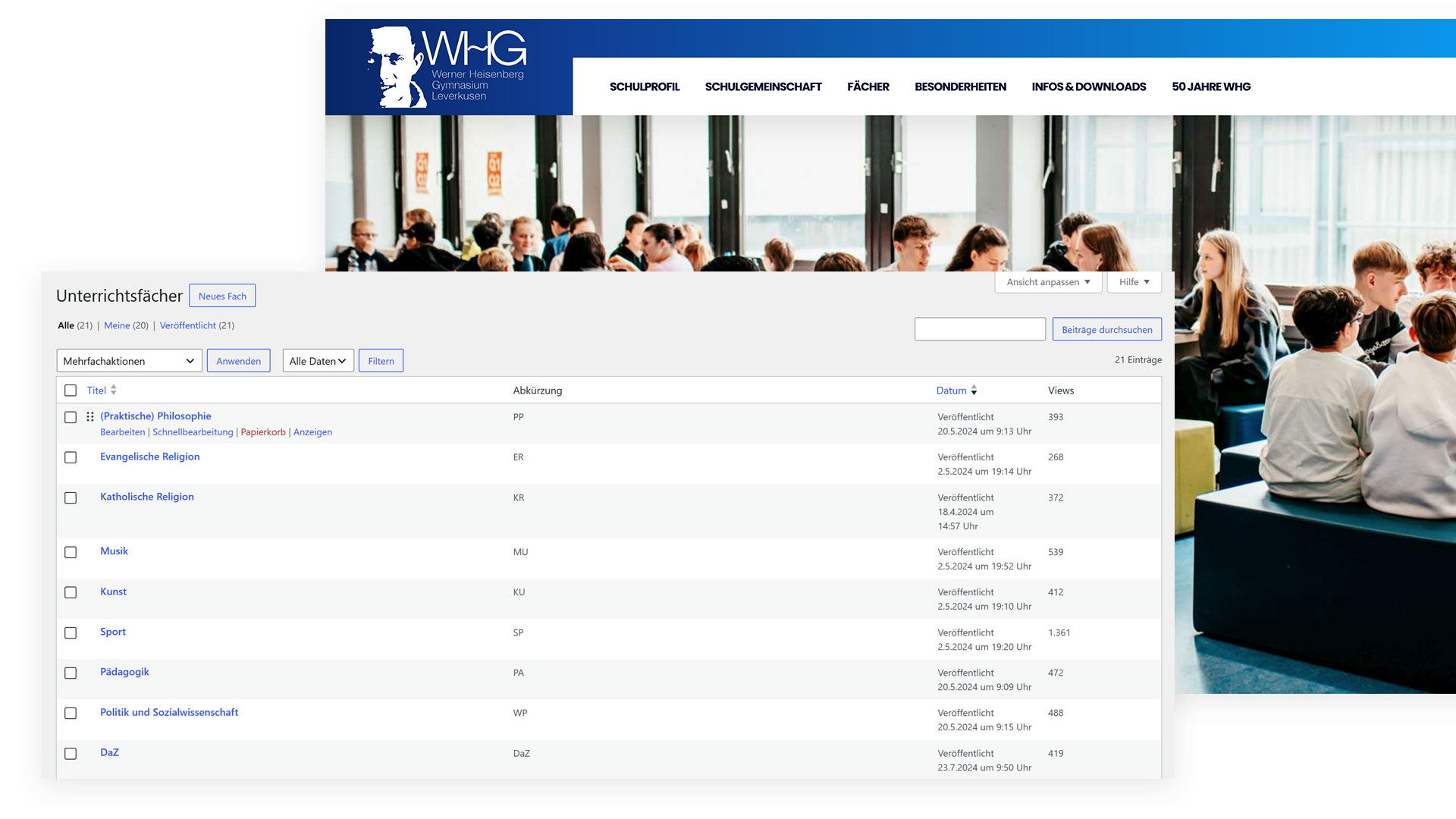Tick the select-all checkbox in table header
Screen dimensions: 1456x819
(x=71, y=391)
